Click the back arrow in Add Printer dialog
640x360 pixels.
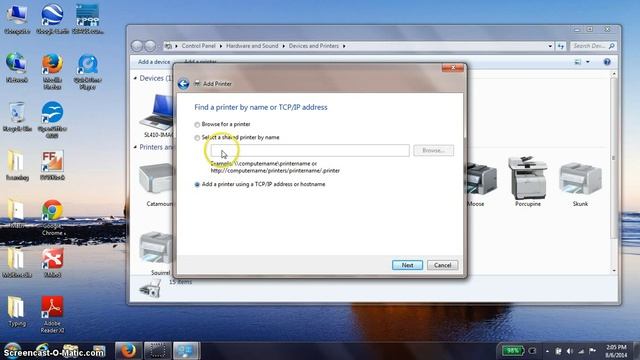(183, 84)
